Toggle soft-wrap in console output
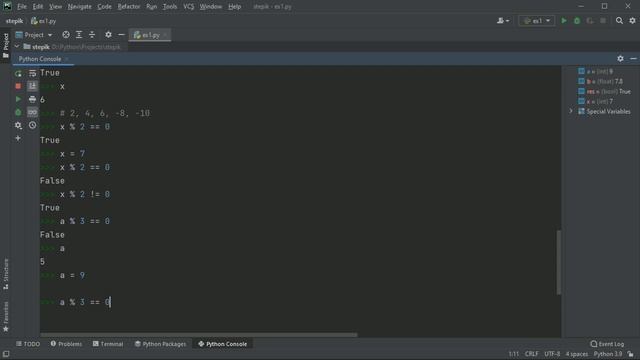Screen dimensions: 640x360 (32, 73)
